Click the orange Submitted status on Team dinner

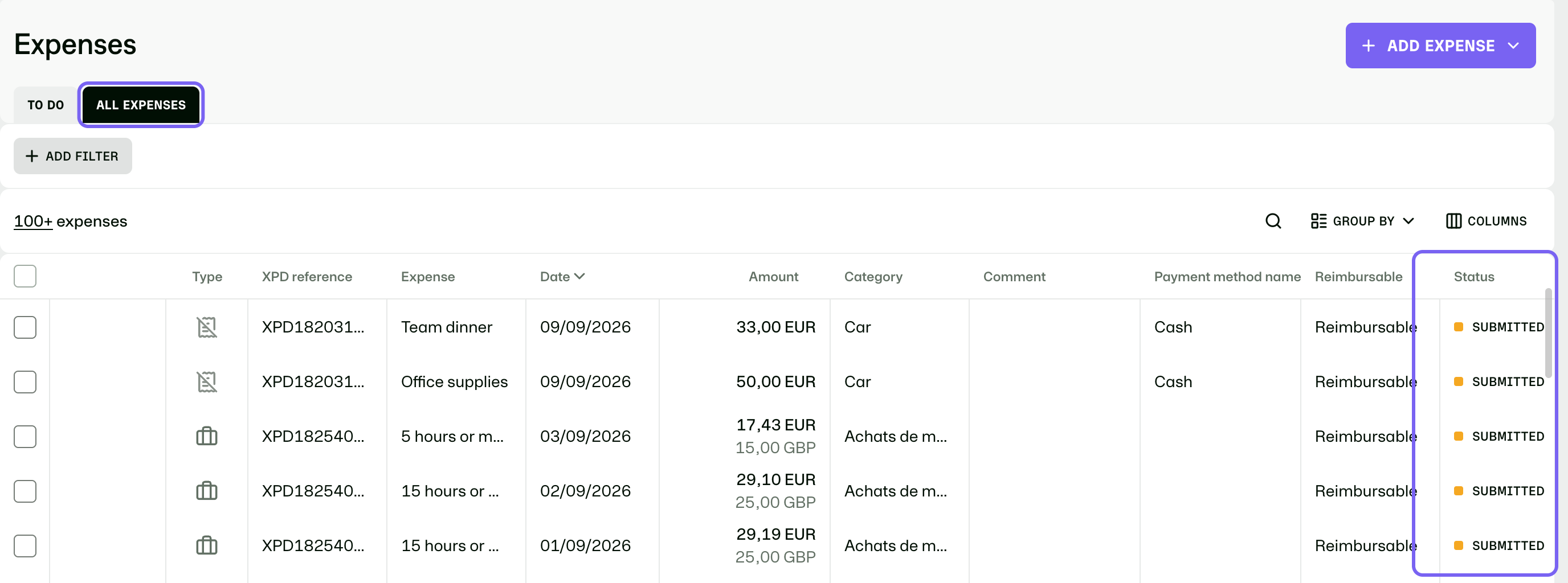(x=1501, y=327)
